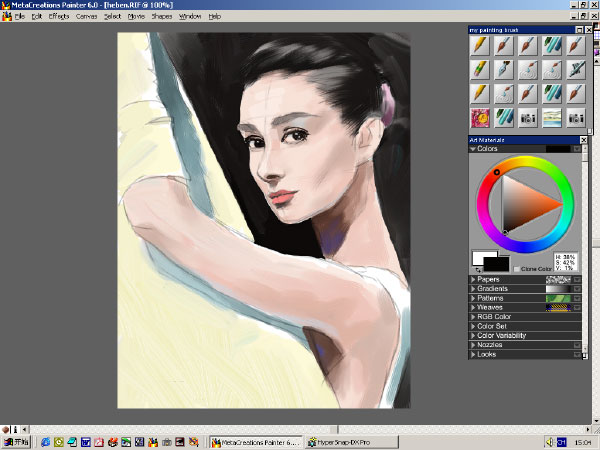Open the Canvas menu
Image resolution: width=600 pixels, height=450 pixels.
pos(86,16)
